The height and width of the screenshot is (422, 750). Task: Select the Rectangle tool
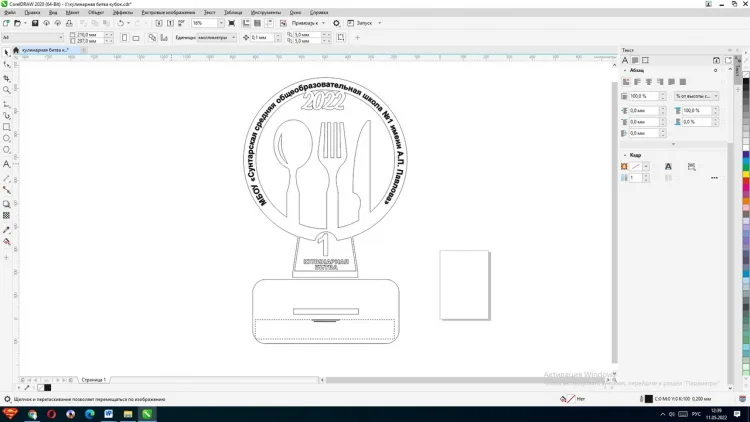point(6,127)
